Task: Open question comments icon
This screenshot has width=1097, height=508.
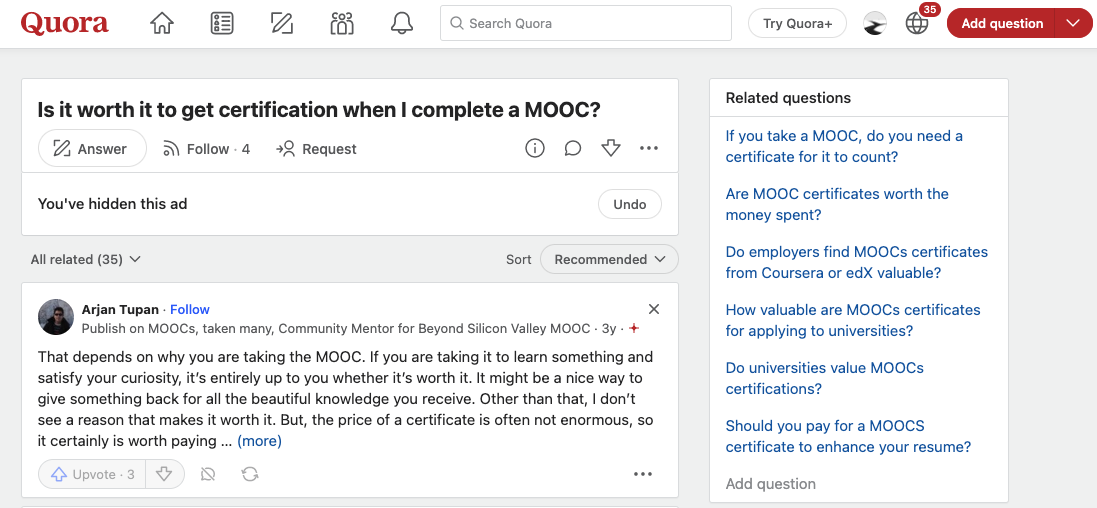Action: (573, 148)
